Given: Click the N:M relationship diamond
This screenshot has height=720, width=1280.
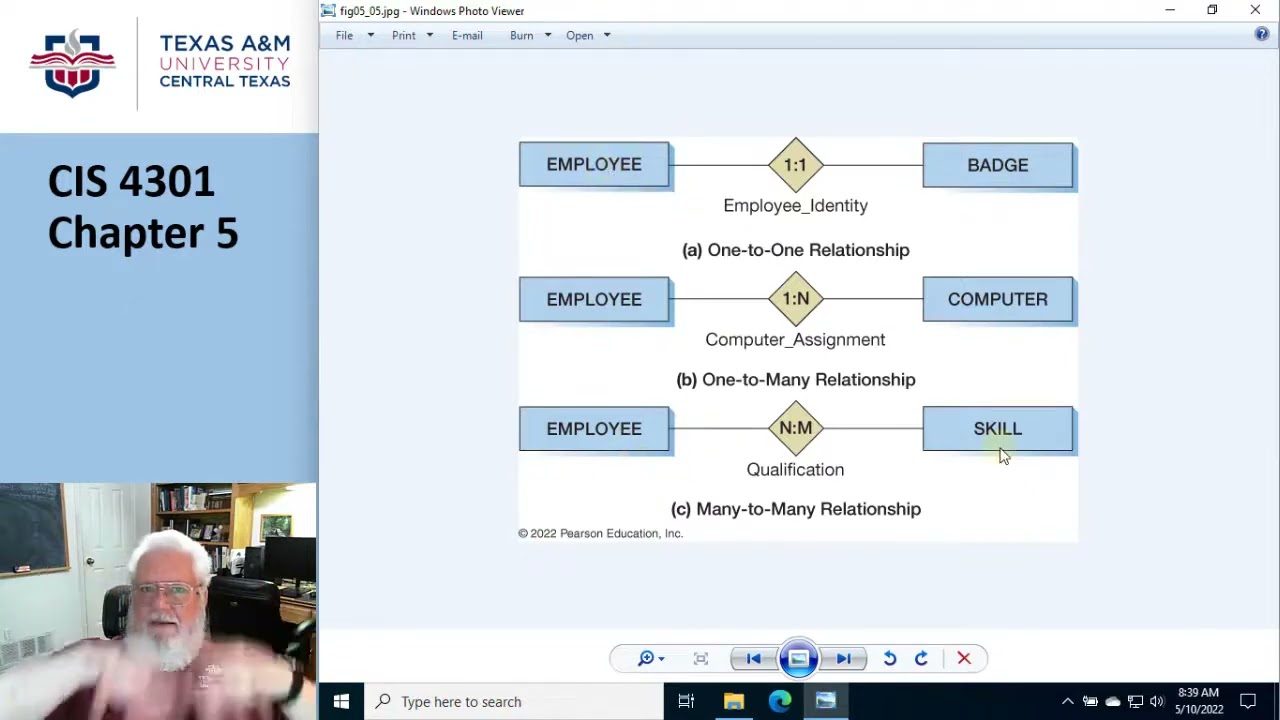Looking at the screenshot, I should tap(796, 428).
